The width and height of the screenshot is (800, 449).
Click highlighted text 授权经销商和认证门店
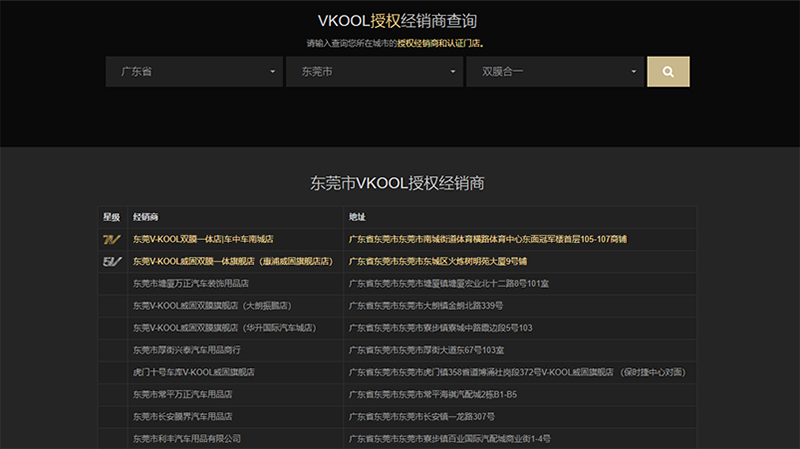click(439, 43)
